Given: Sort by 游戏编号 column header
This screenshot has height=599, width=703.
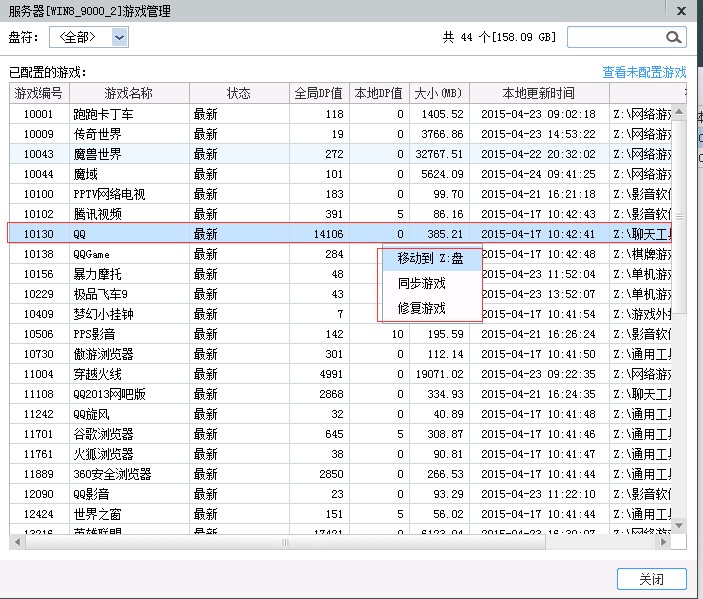Looking at the screenshot, I should click(x=39, y=93).
